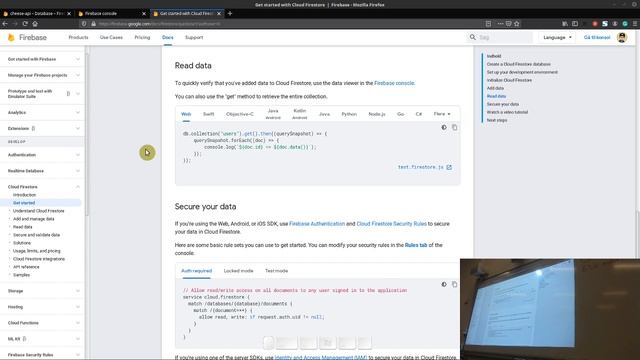Open the Products navigation menu

point(78,37)
